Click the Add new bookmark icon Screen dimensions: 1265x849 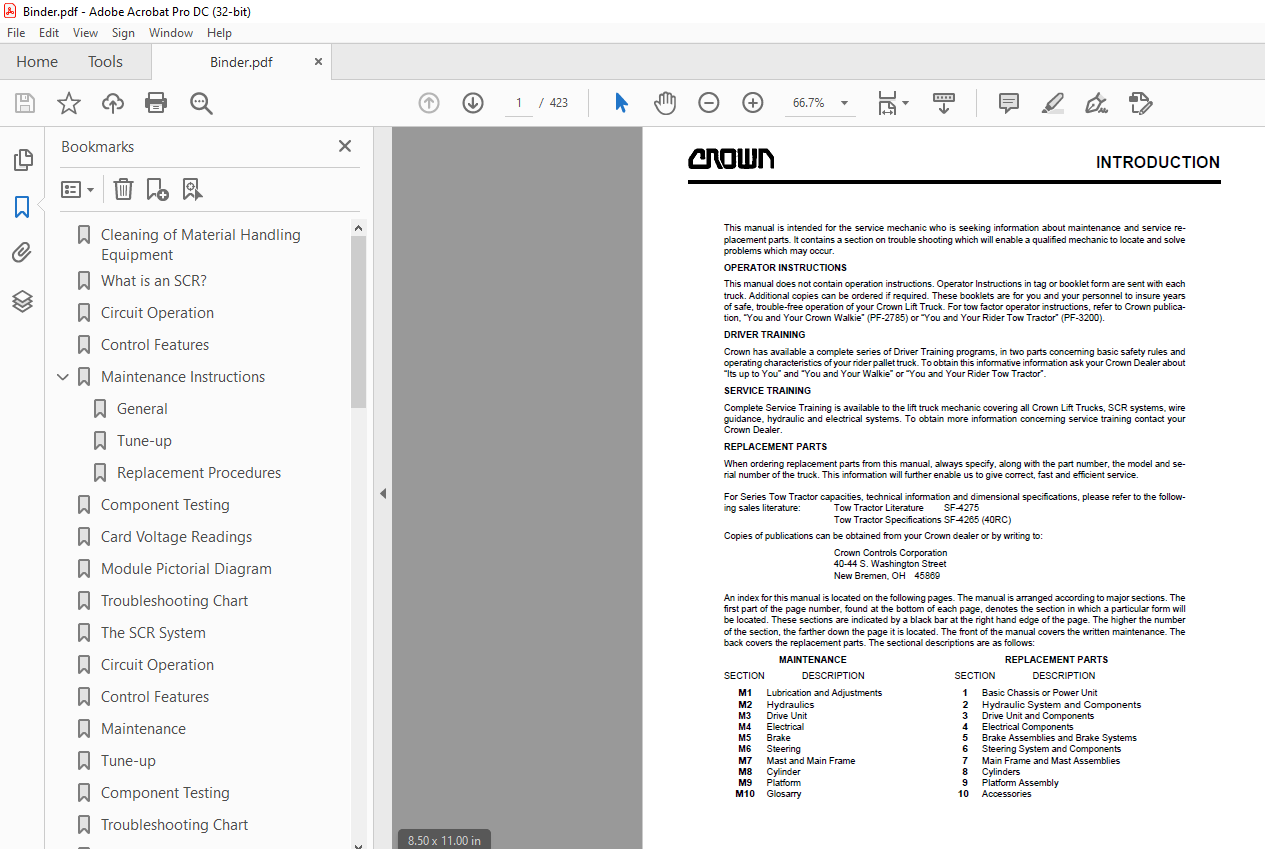(157, 189)
